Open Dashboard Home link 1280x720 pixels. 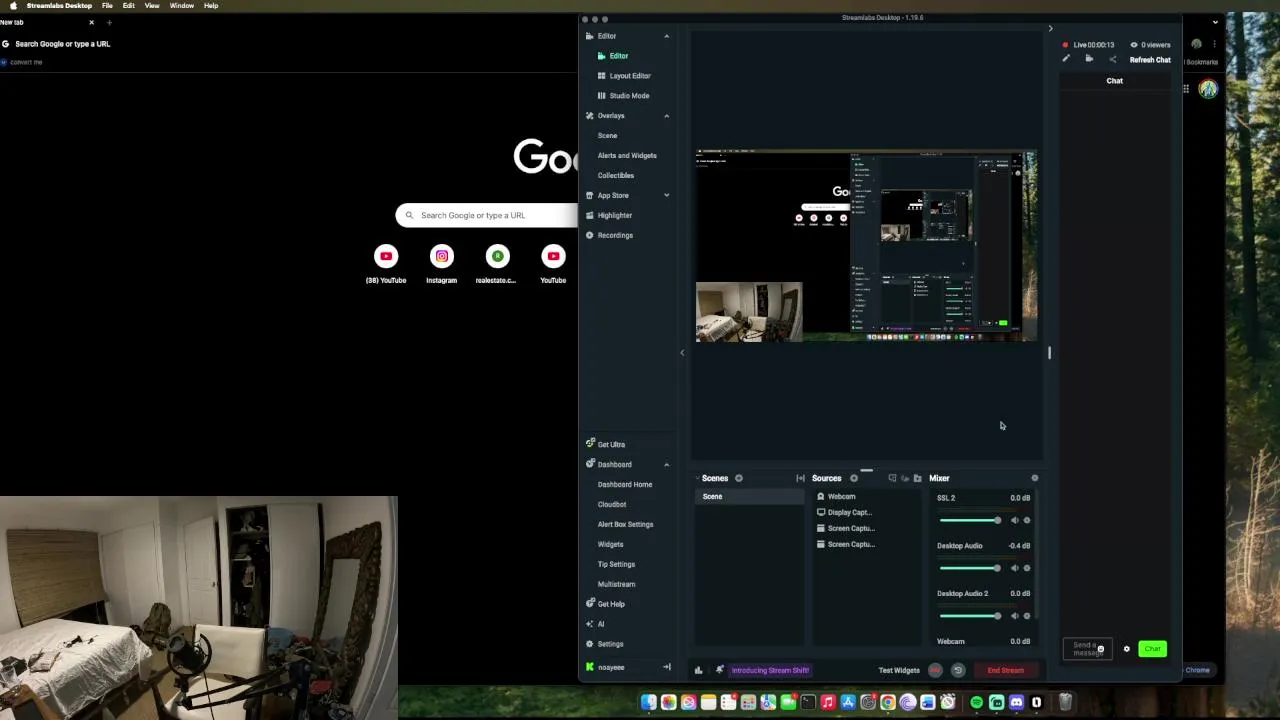point(624,484)
